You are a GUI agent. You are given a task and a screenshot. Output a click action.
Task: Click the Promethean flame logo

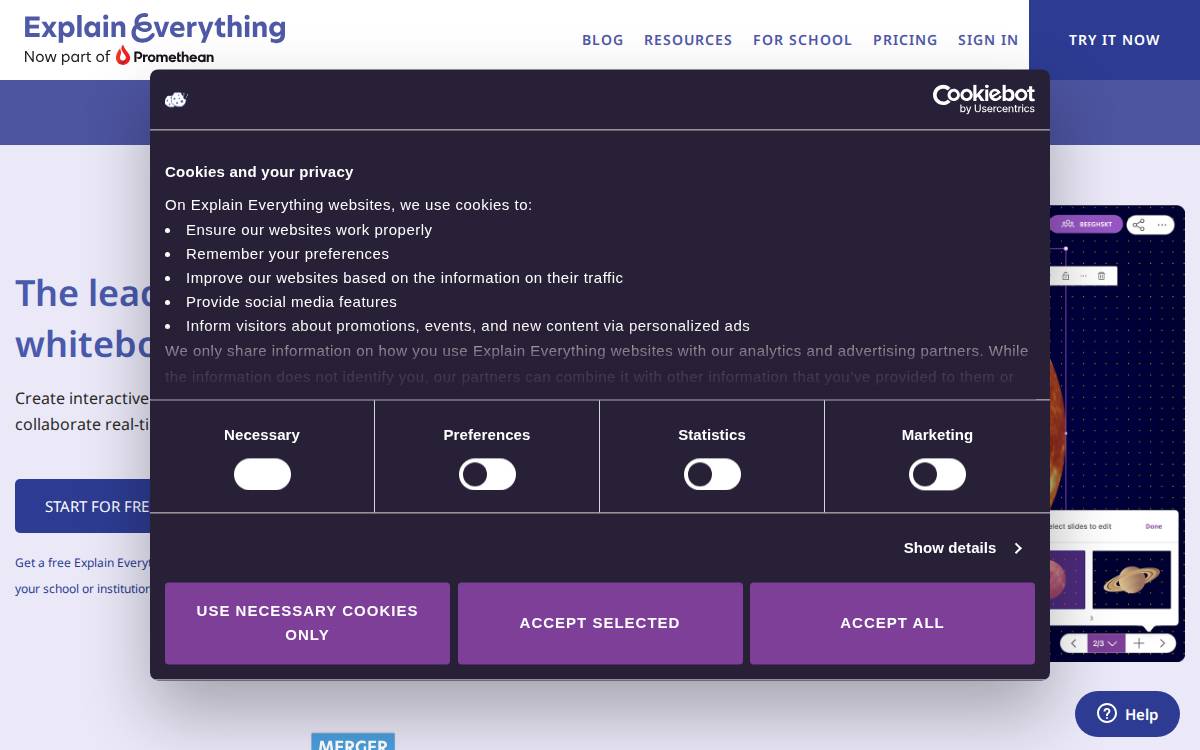pyautogui.click(x=123, y=56)
